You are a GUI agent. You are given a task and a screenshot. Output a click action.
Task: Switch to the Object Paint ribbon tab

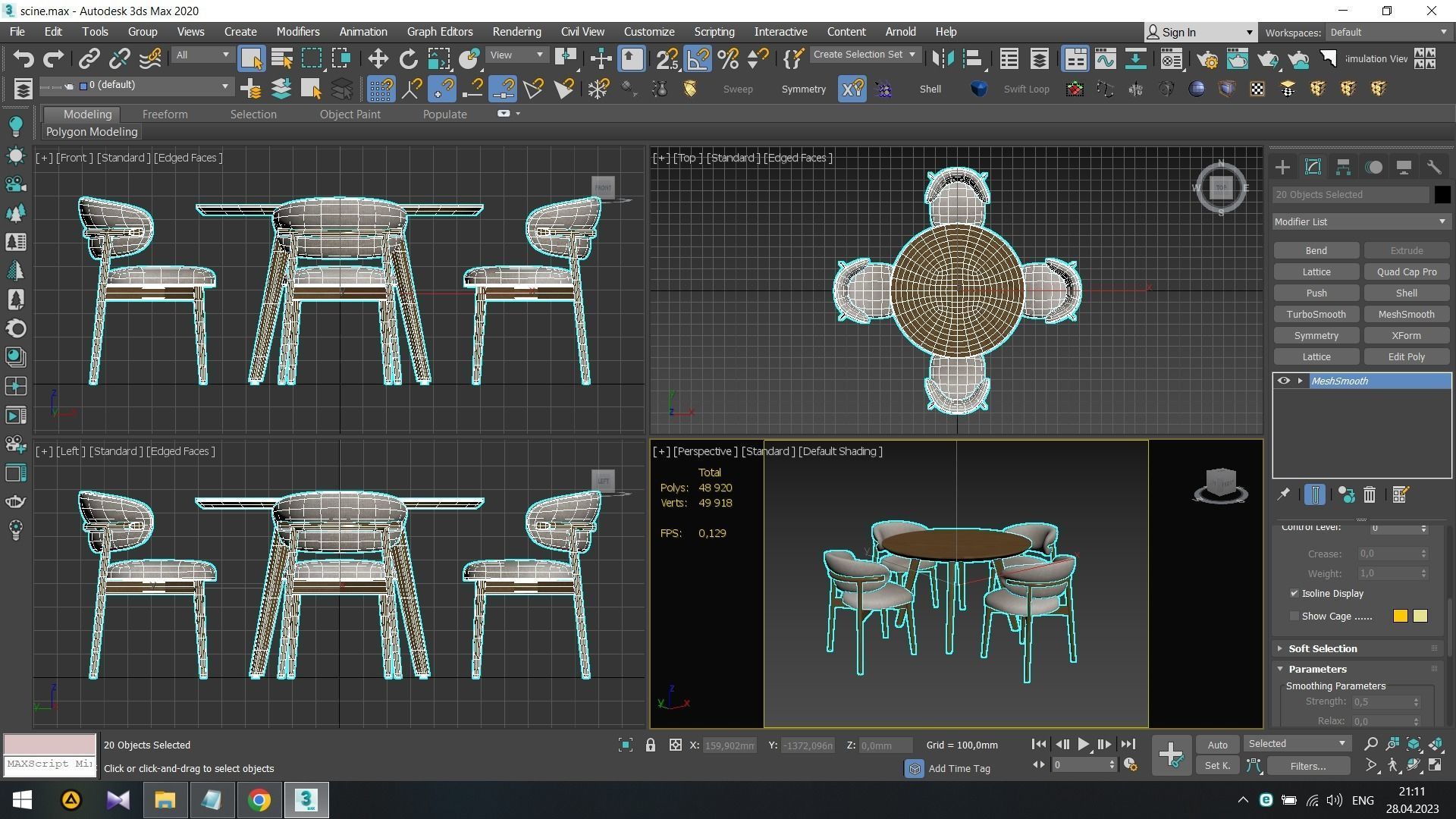click(x=350, y=115)
